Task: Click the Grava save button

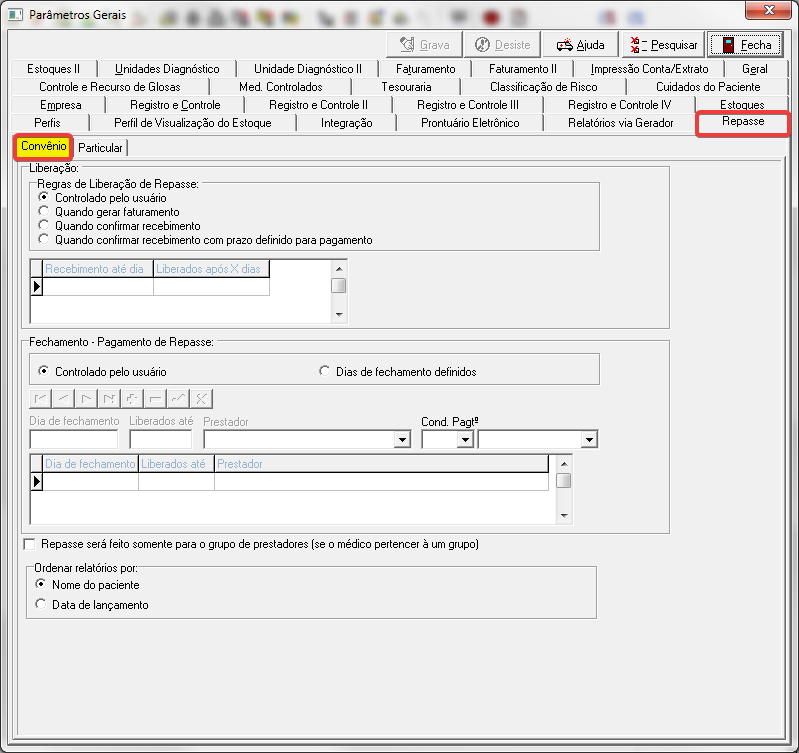Action: (x=424, y=45)
